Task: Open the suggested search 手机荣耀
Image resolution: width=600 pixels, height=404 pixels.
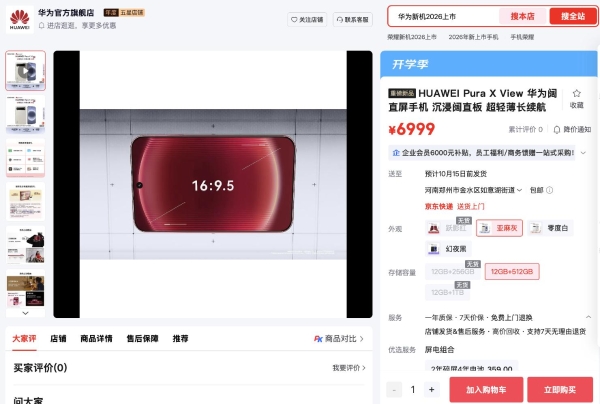Action: pos(522,37)
